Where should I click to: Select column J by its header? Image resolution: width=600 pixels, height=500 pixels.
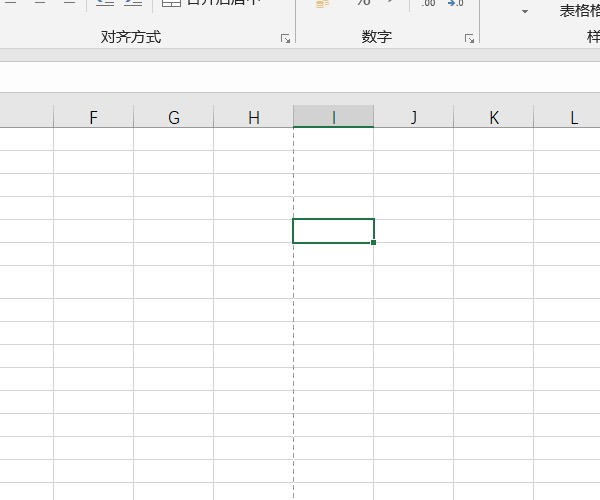pyautogui.click(x=413, y=117)
